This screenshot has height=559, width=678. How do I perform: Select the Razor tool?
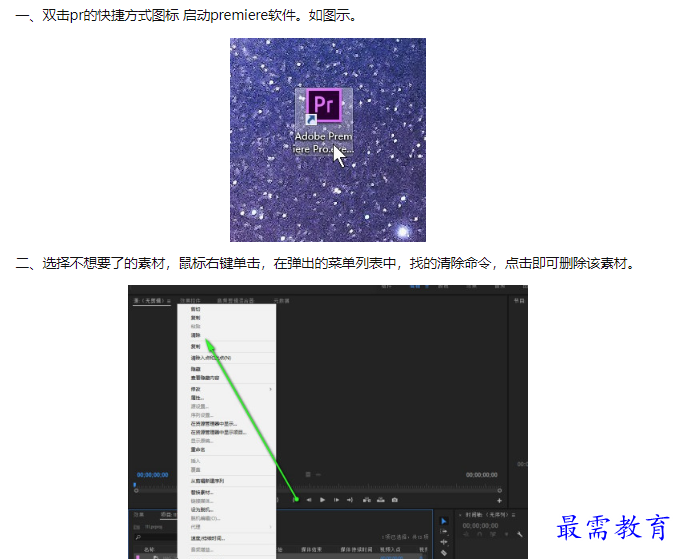pyautogui.click(x=443, y=553)
